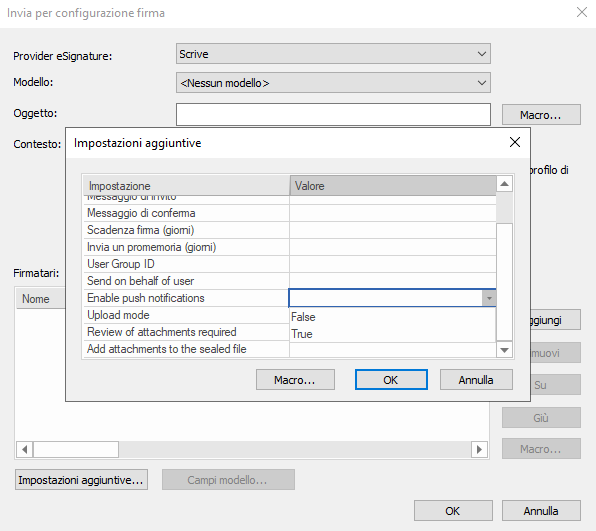Image resolution: width=596 pixels, height=531 pixels.
Task: Click the settings list vertical scrollbar thumb
Action: [504, 282]
